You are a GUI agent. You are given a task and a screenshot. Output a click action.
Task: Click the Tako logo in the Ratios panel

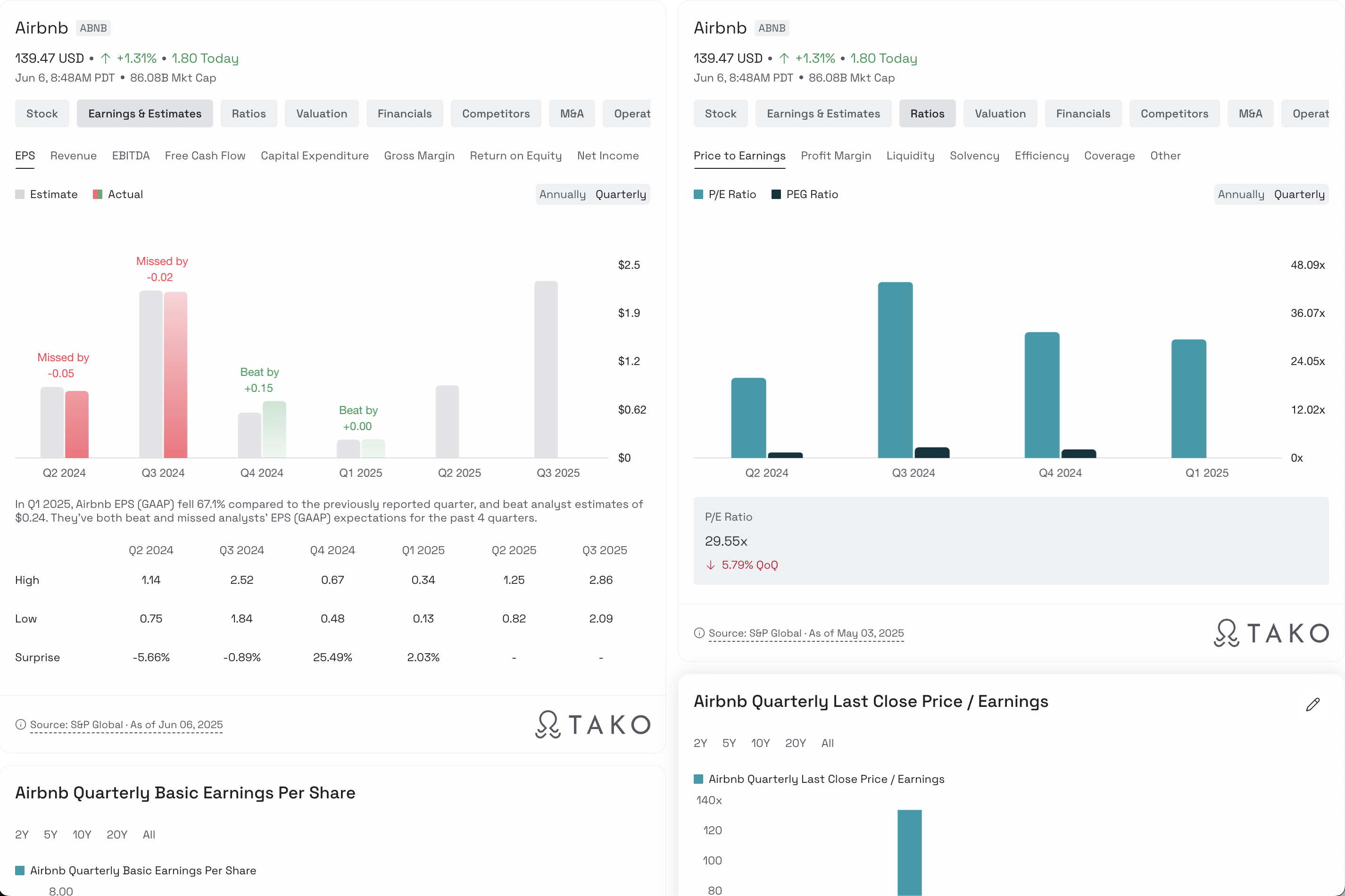(x=1271, y=633)
